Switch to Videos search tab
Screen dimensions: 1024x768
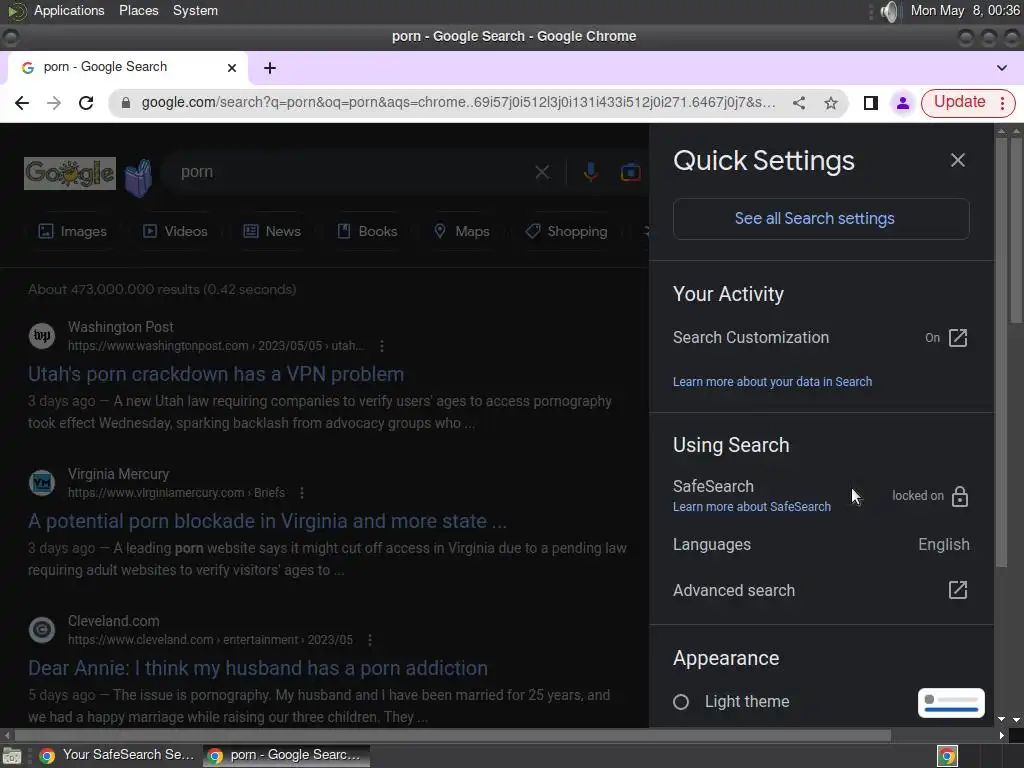tap(175, 231)
